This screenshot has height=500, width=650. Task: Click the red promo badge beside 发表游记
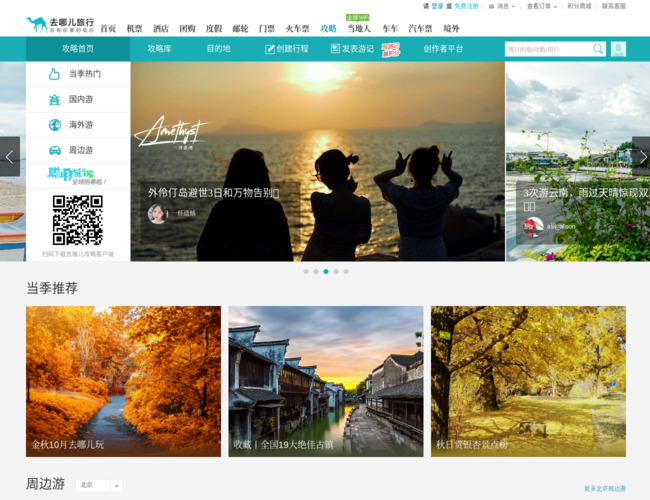click(390, 49)
